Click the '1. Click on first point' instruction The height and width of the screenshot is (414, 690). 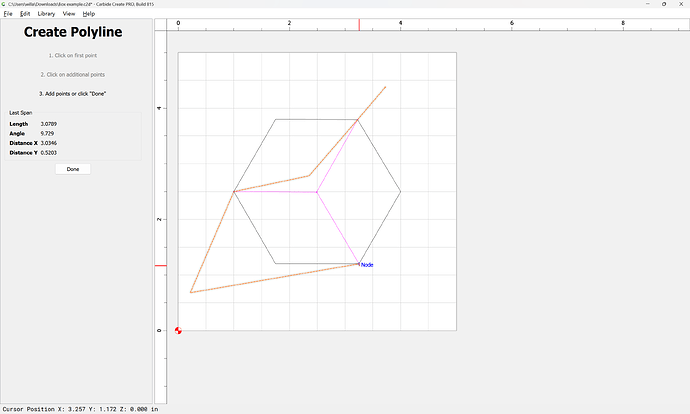coord(73,55)
